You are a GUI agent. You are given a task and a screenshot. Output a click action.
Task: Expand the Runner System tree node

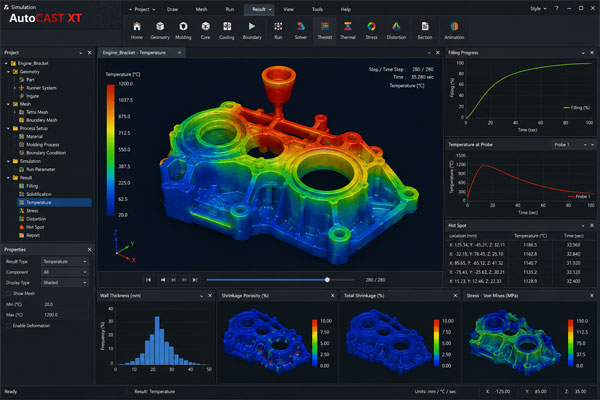pyautogui.click(x=15, y=88)
